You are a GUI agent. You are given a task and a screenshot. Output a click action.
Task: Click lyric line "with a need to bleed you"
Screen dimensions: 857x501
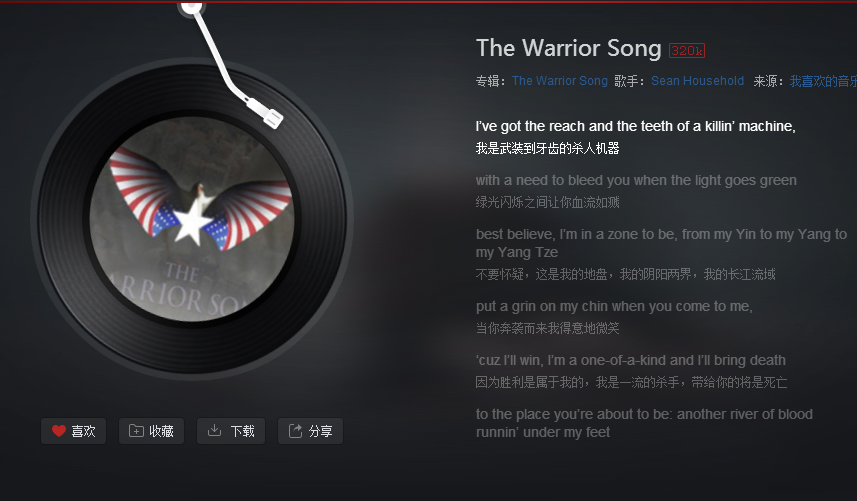(x=636, y=180)
